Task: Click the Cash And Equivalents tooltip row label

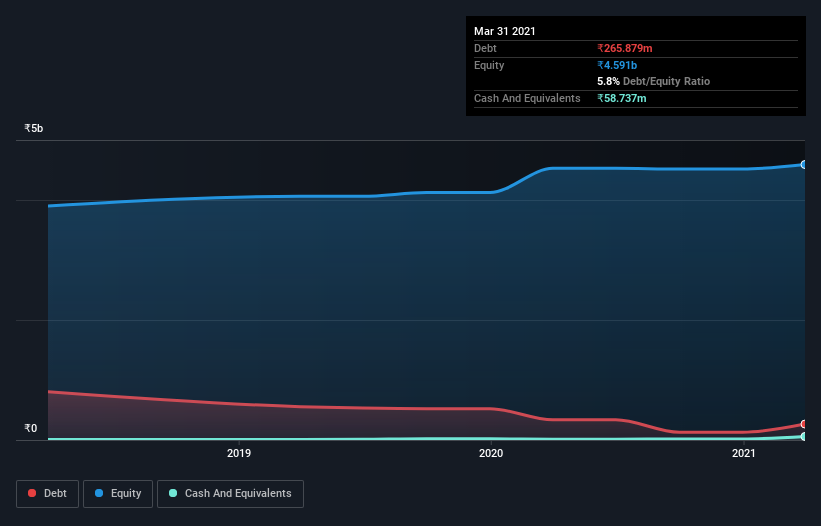Action: point(527,98)
